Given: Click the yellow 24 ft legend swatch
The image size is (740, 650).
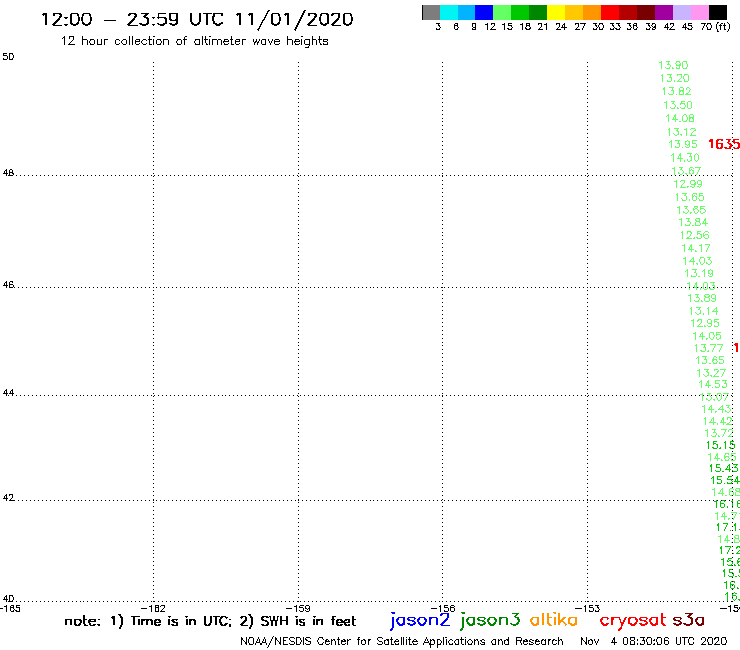Looking at the screenshot, I should pos(556,12).
